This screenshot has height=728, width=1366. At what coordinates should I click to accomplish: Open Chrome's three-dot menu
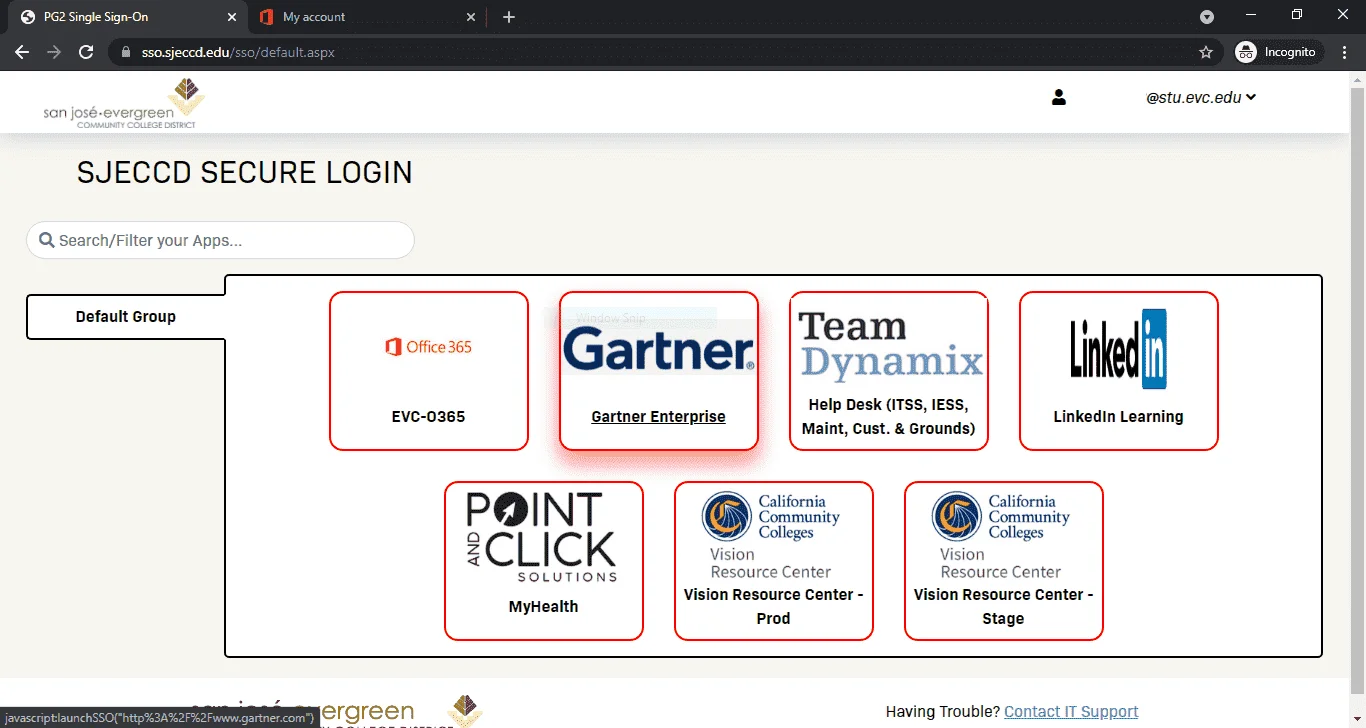tap(1346, 52)
